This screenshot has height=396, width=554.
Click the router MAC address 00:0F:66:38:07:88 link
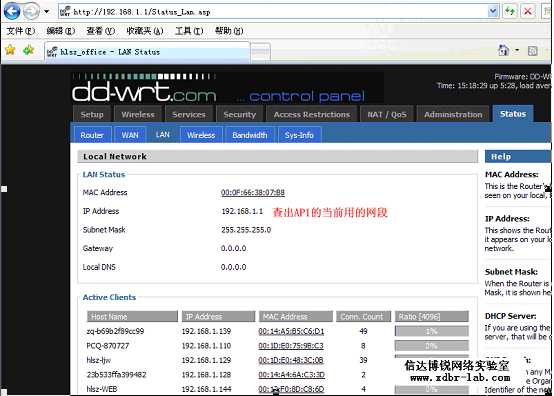click(253, 193)
